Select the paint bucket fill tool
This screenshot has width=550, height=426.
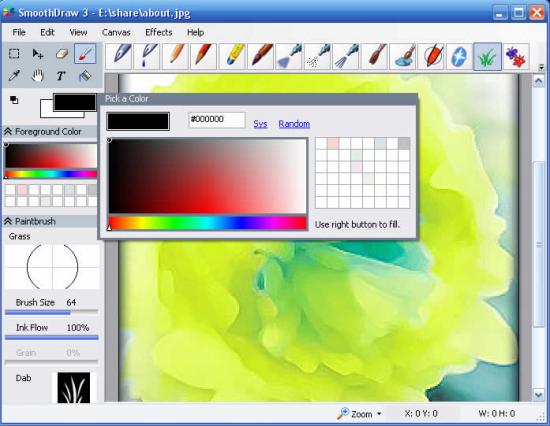click(85, 75)
